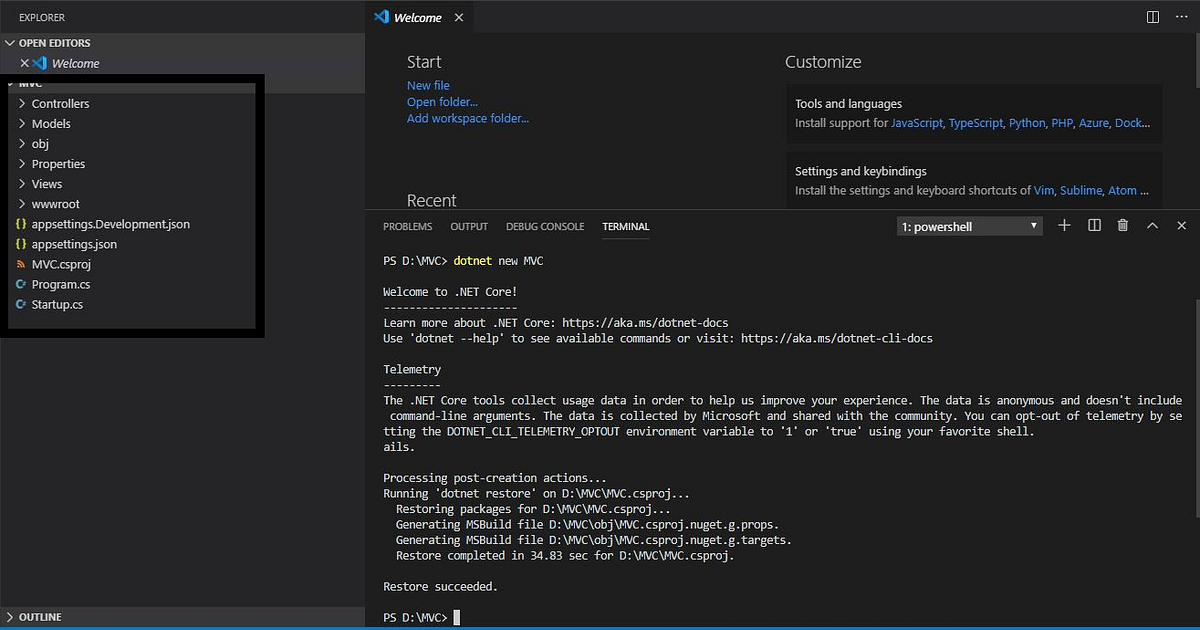
Task: Open the appsettings.Development.json file
Action: point(110,224)
